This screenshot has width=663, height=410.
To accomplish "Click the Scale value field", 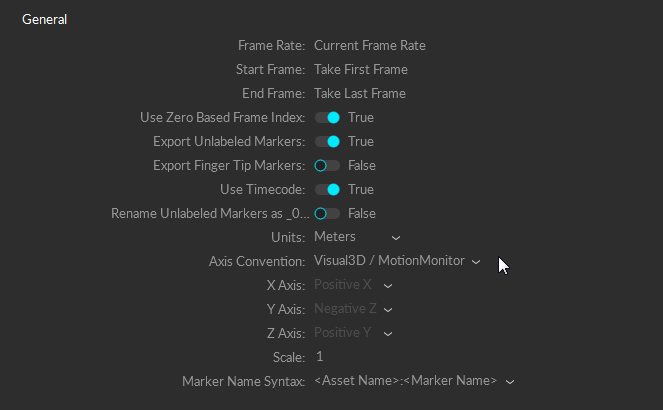I will [x=320, y=357].
